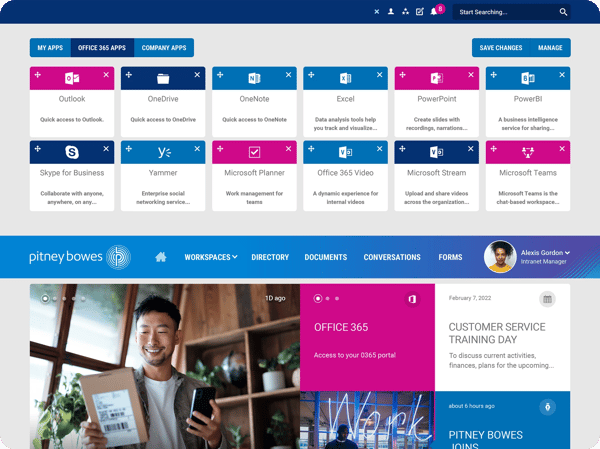Open the OneNote app icon
The width and height of the screenshot is (600, 449).
(254, 78)
